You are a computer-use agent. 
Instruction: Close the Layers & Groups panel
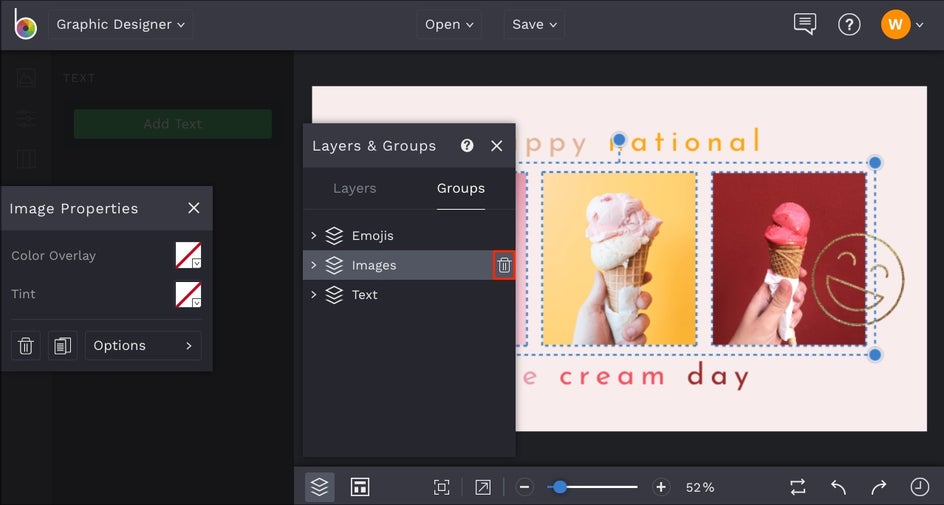[496, 146]
